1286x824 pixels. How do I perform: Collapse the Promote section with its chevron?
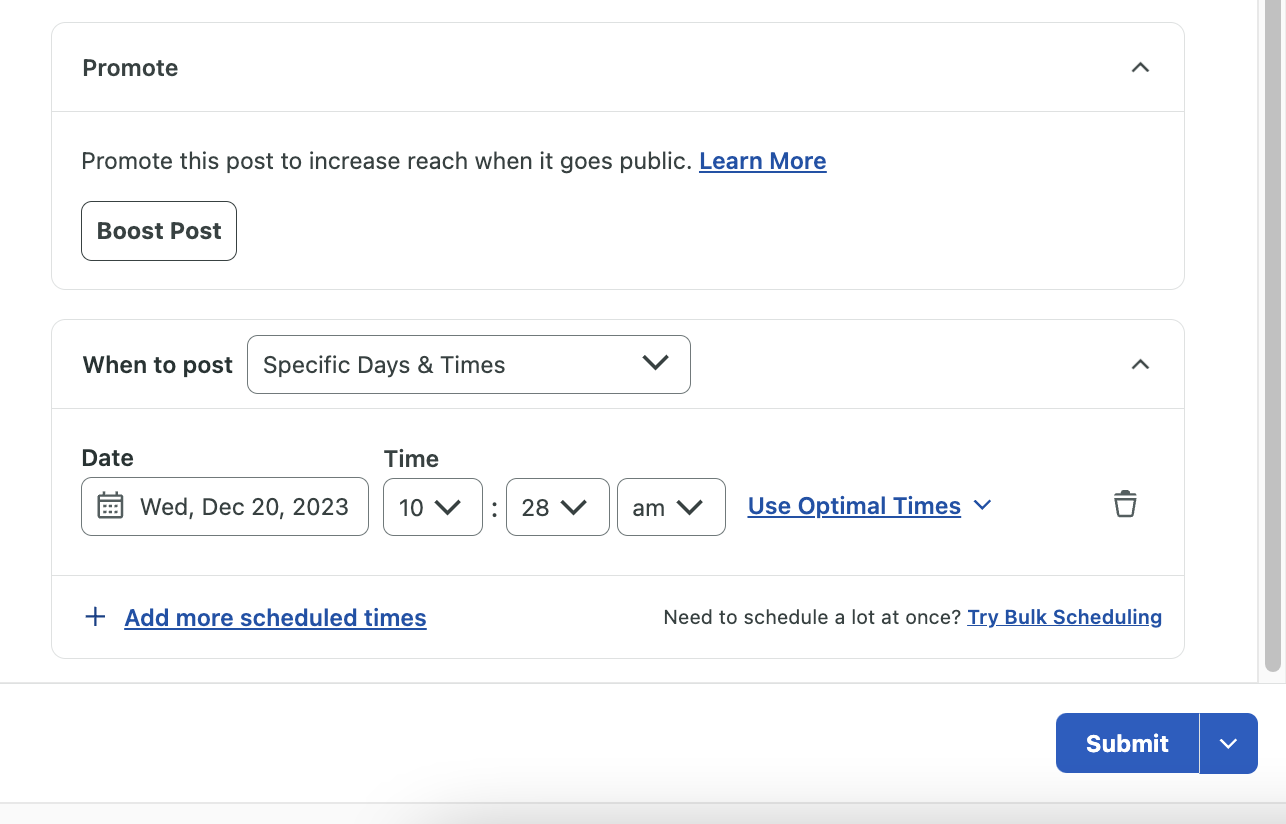coord(1140,67)
